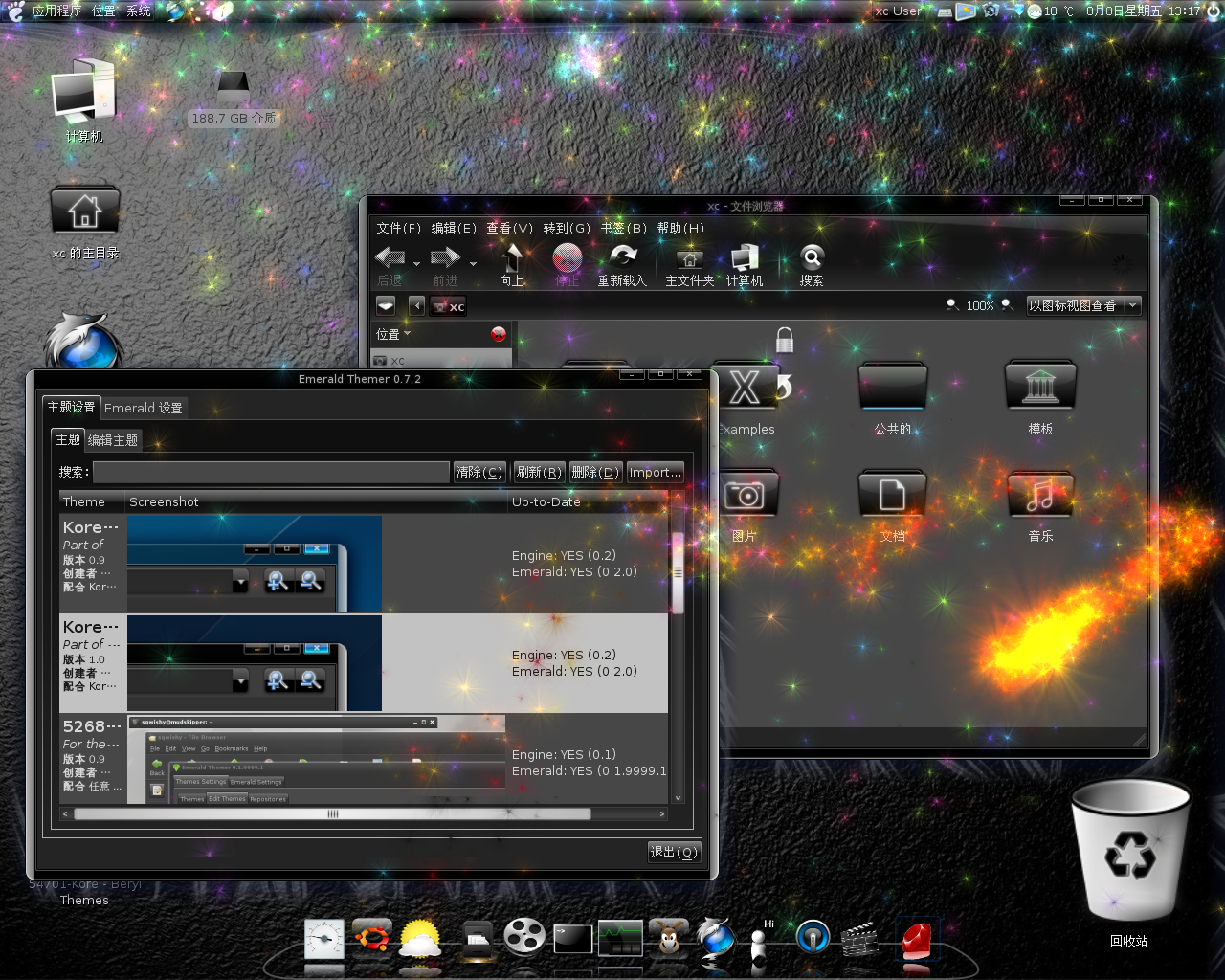Click the Back arrow in file browser
Screen dimensions: 1225x980
[x=390, y=258]
